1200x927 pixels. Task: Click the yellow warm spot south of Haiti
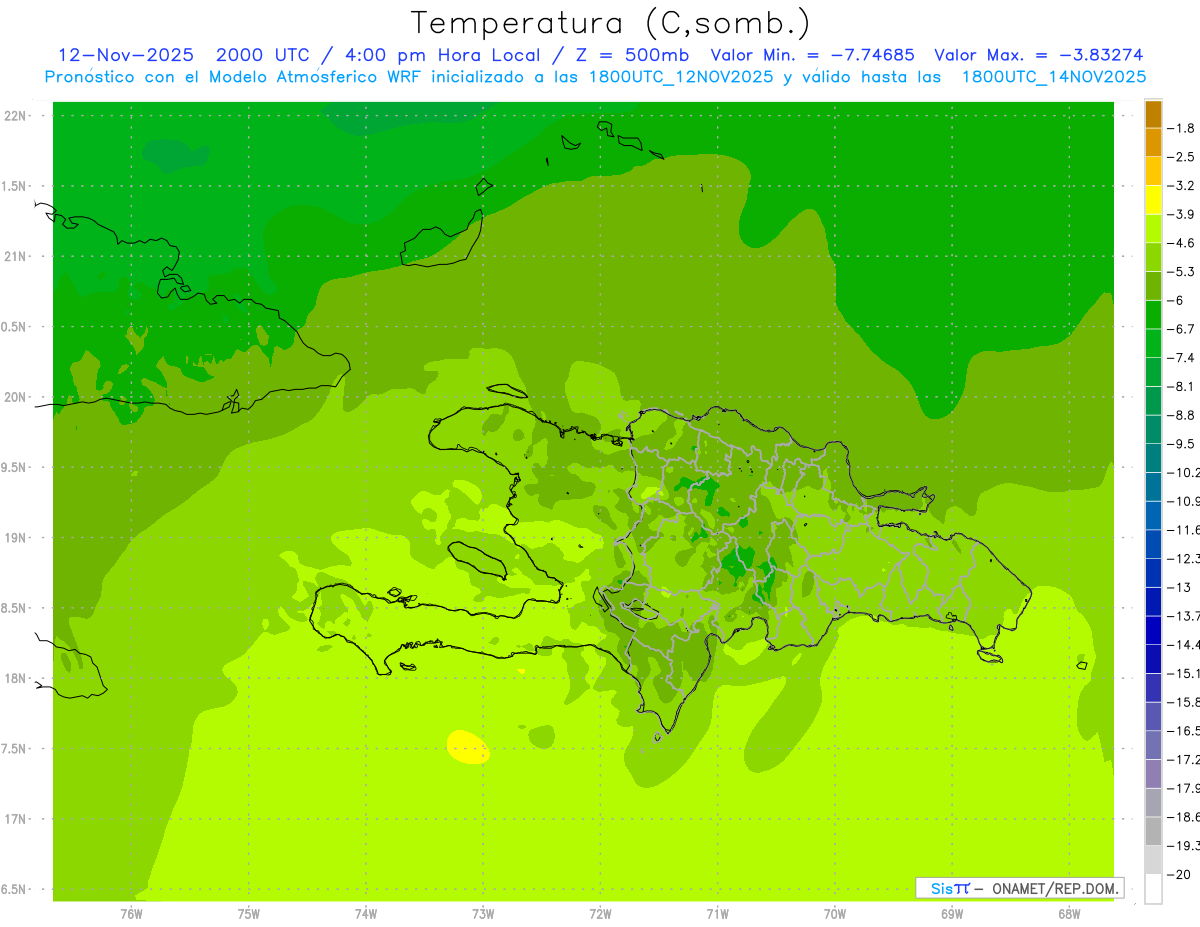click(x=467, y=747)
